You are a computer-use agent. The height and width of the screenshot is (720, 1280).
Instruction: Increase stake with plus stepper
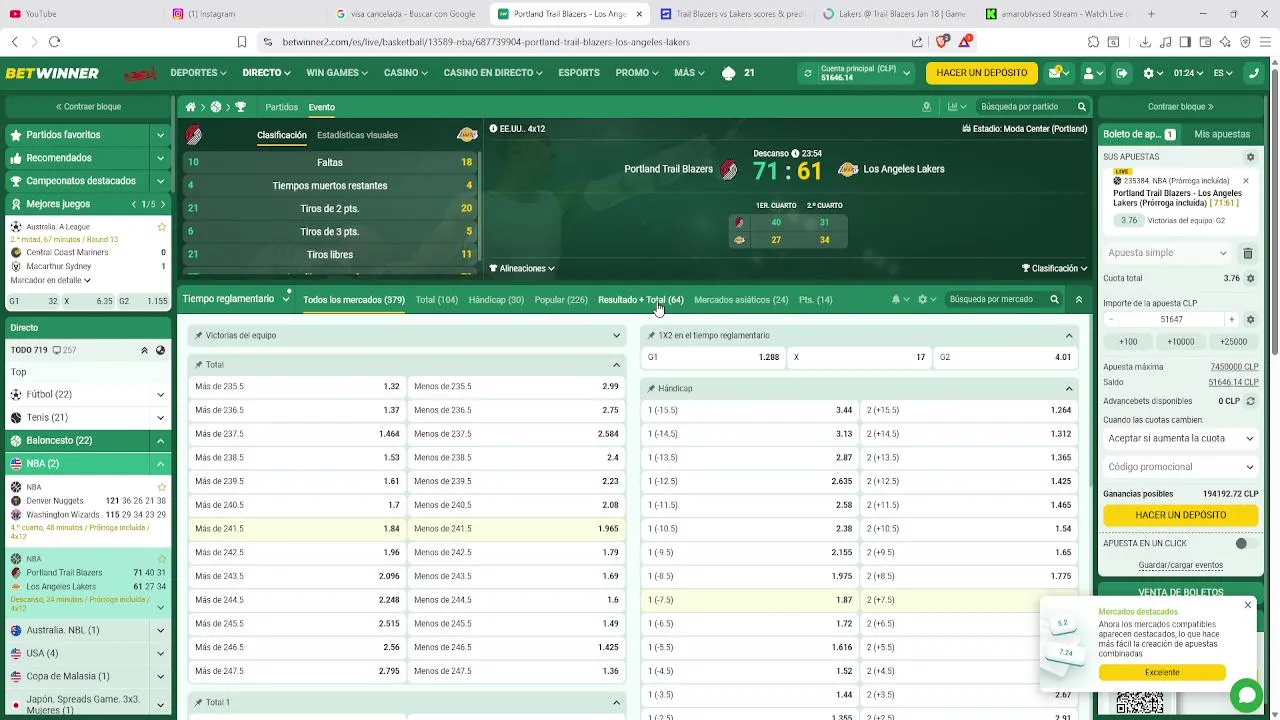(1231, 320)
